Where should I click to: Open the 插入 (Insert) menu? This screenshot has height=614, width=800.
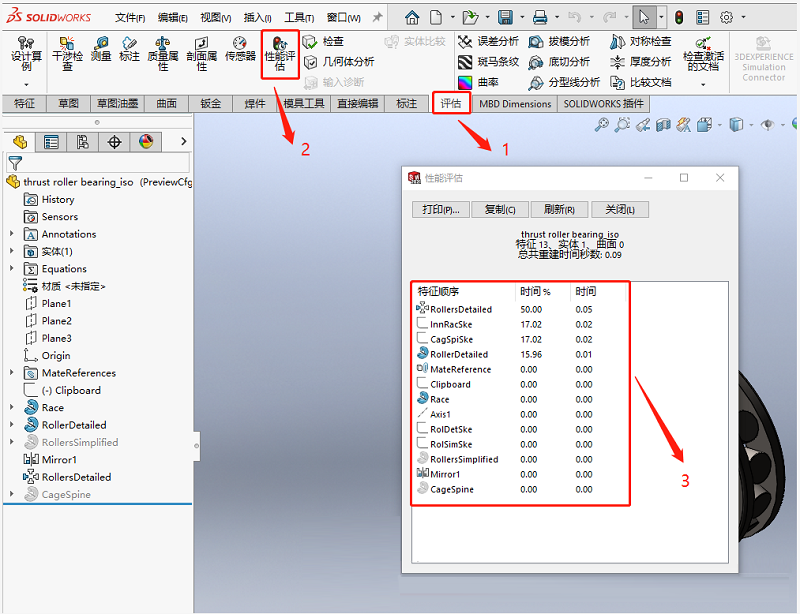[257, 18]
